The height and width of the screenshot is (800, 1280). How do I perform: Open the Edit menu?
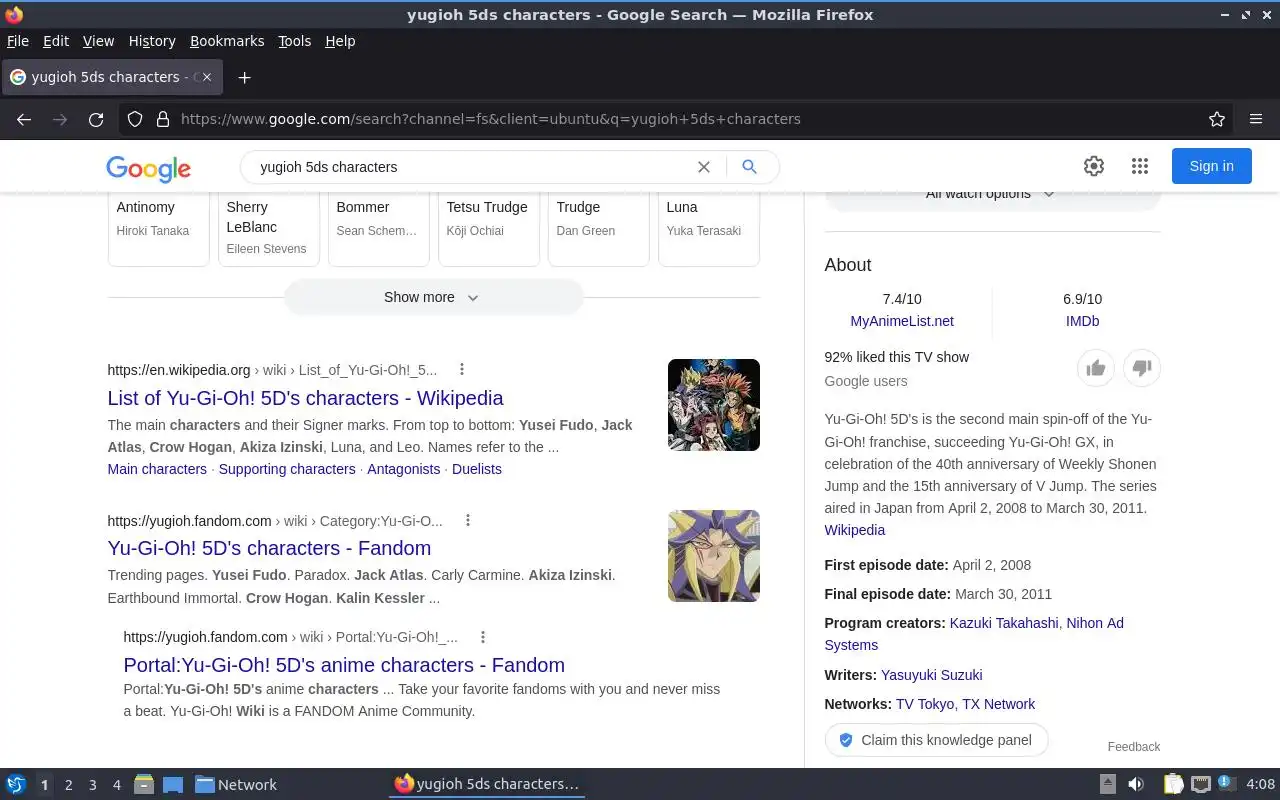coord(56,41)
